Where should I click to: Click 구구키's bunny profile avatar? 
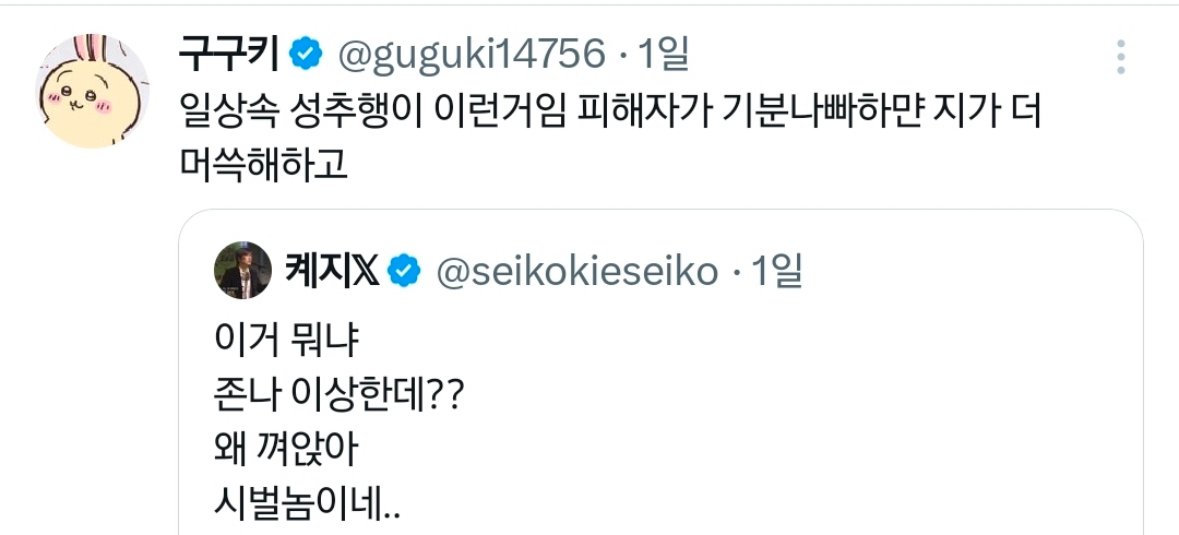92,90
